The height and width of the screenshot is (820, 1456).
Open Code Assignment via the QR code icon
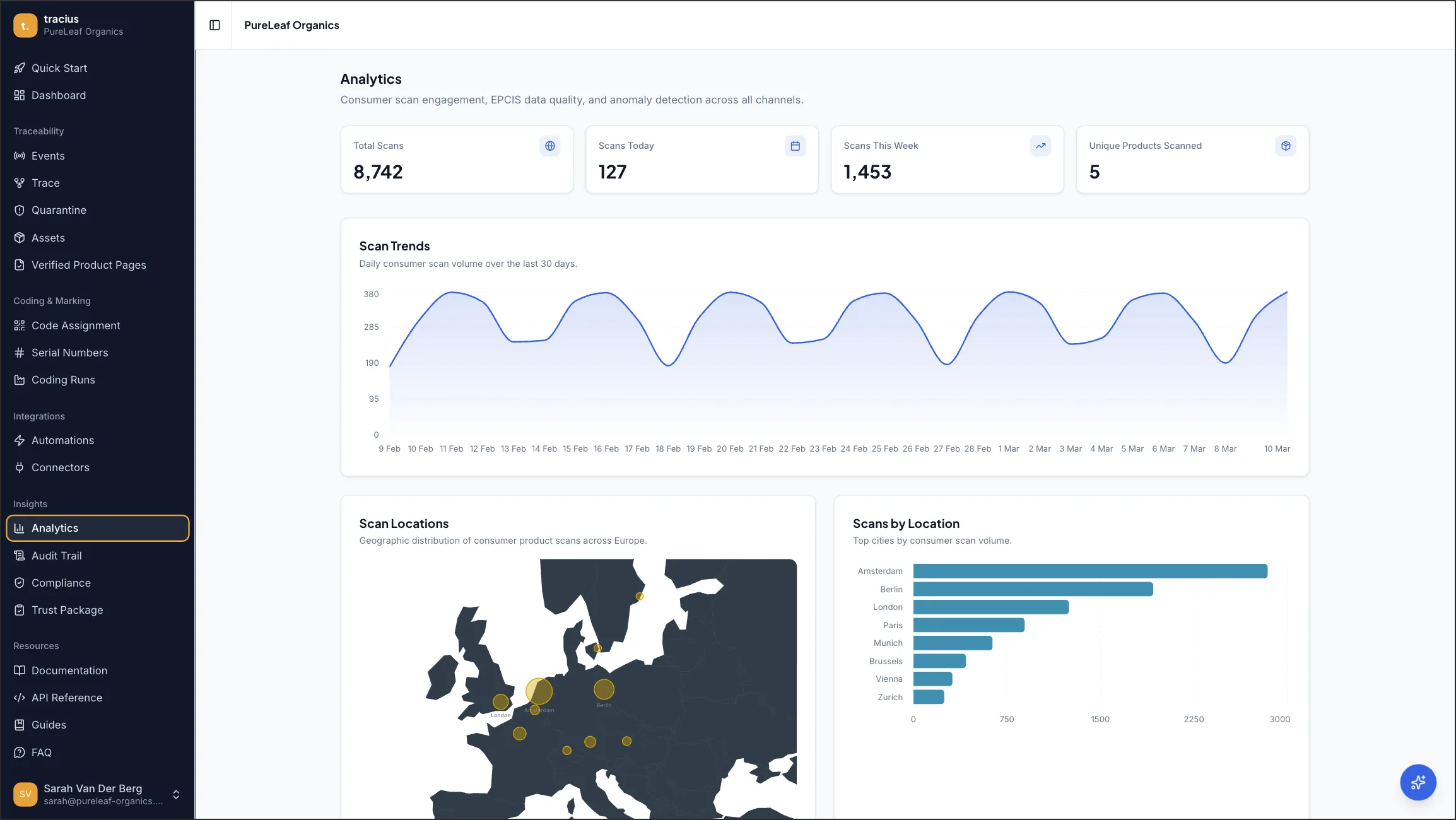point(20,325)
